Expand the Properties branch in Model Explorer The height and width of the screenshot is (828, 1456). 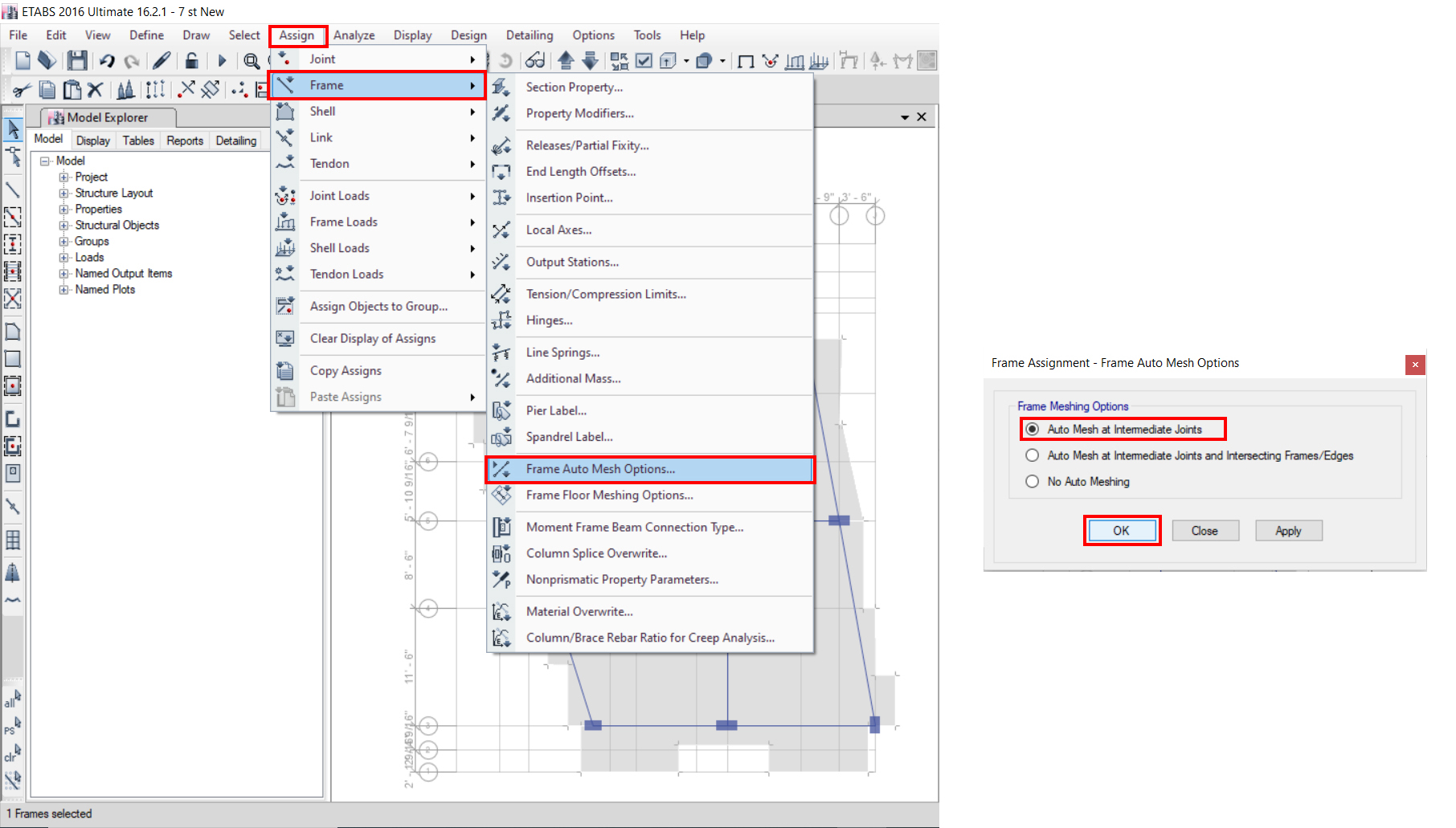coord(64,209)
